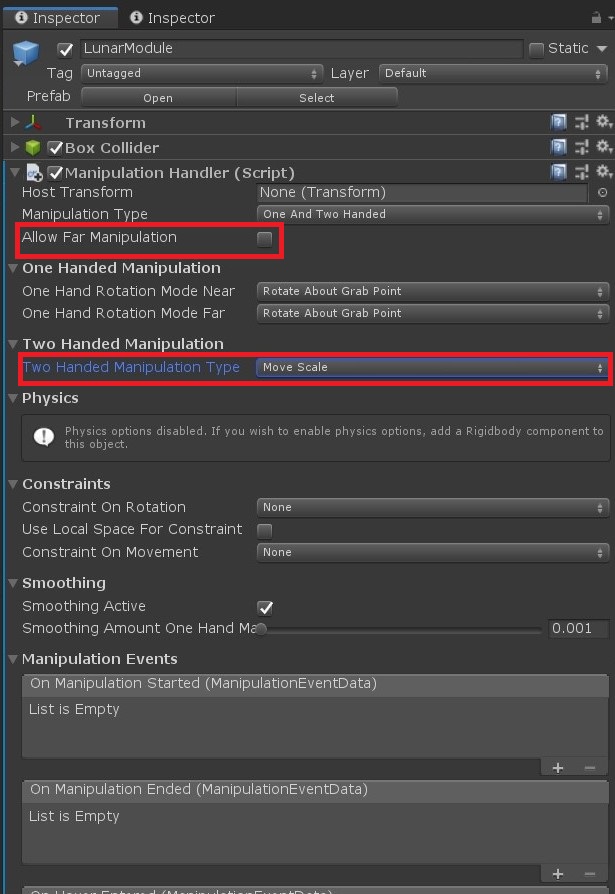
Task: Click the Smoothing Amount slider handle
Action: (x=261, y=629)
